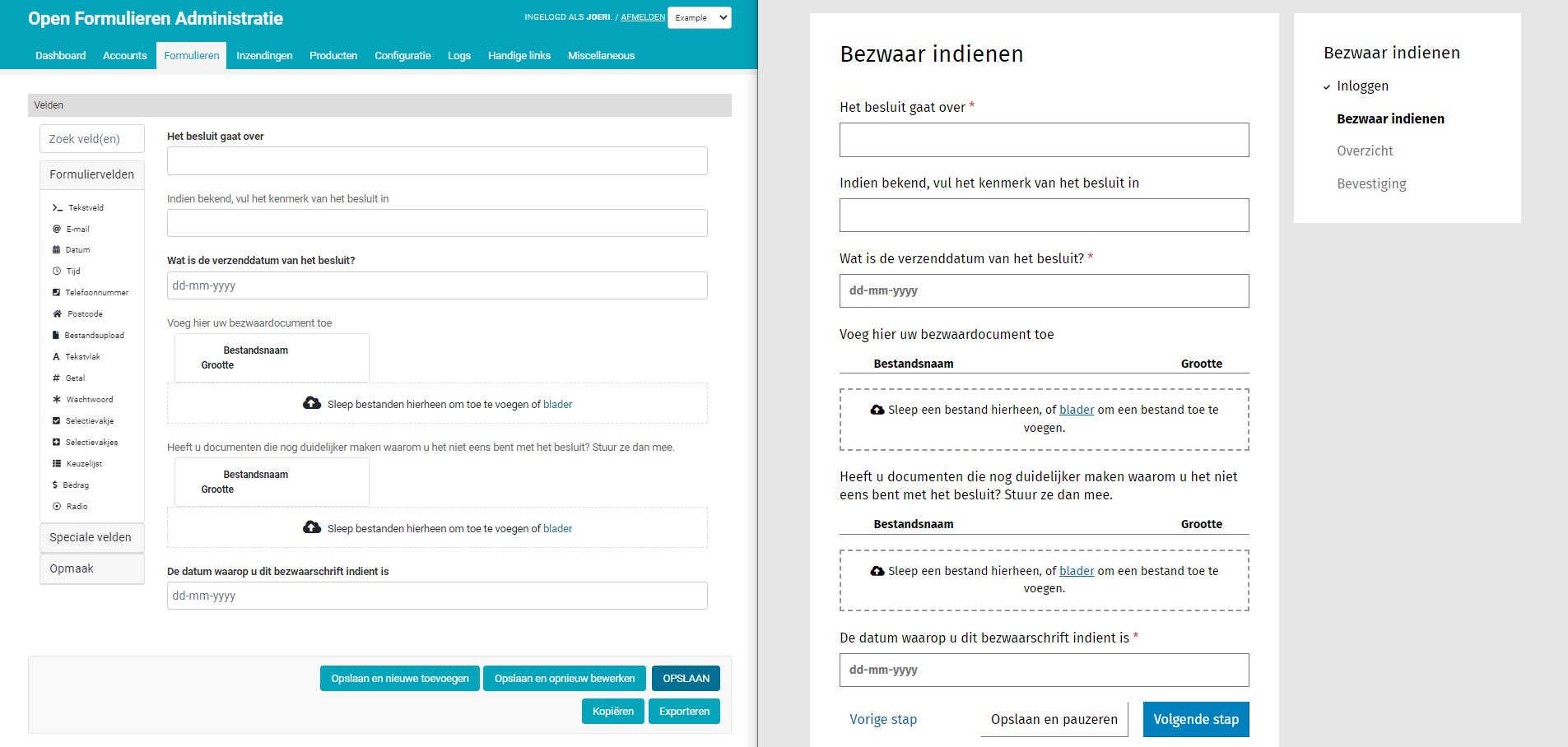Viewport: 1568px width, 747px height.
Task: Focus preview kenmerk van het besluit field
Action: tap(1045, 215)
